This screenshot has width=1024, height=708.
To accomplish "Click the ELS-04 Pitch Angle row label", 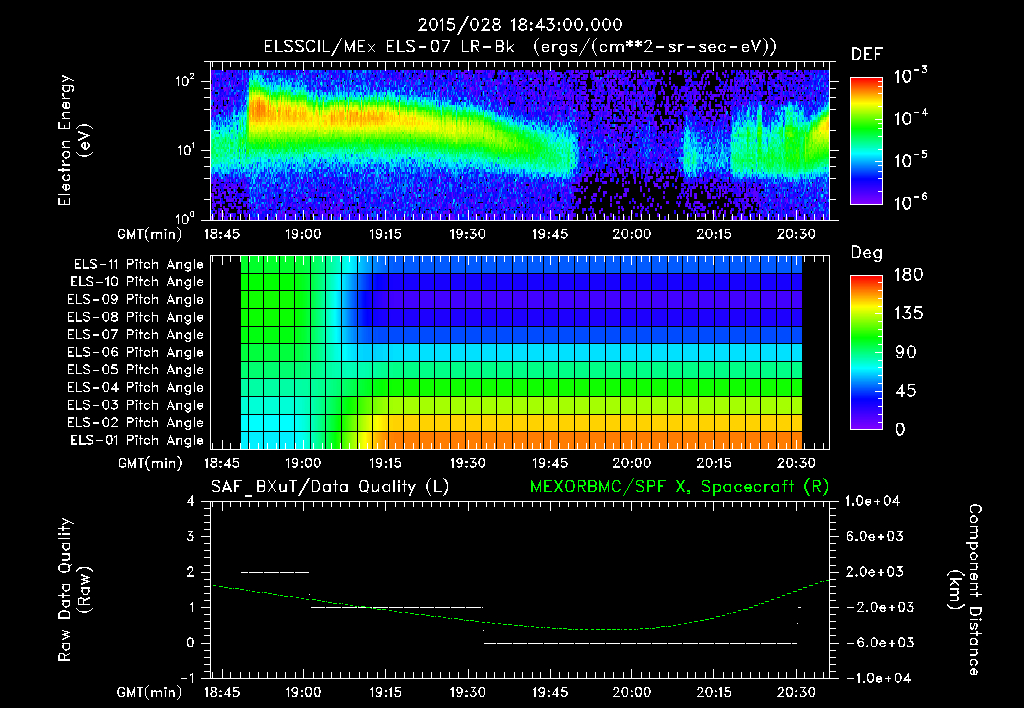I will (136, 387).
